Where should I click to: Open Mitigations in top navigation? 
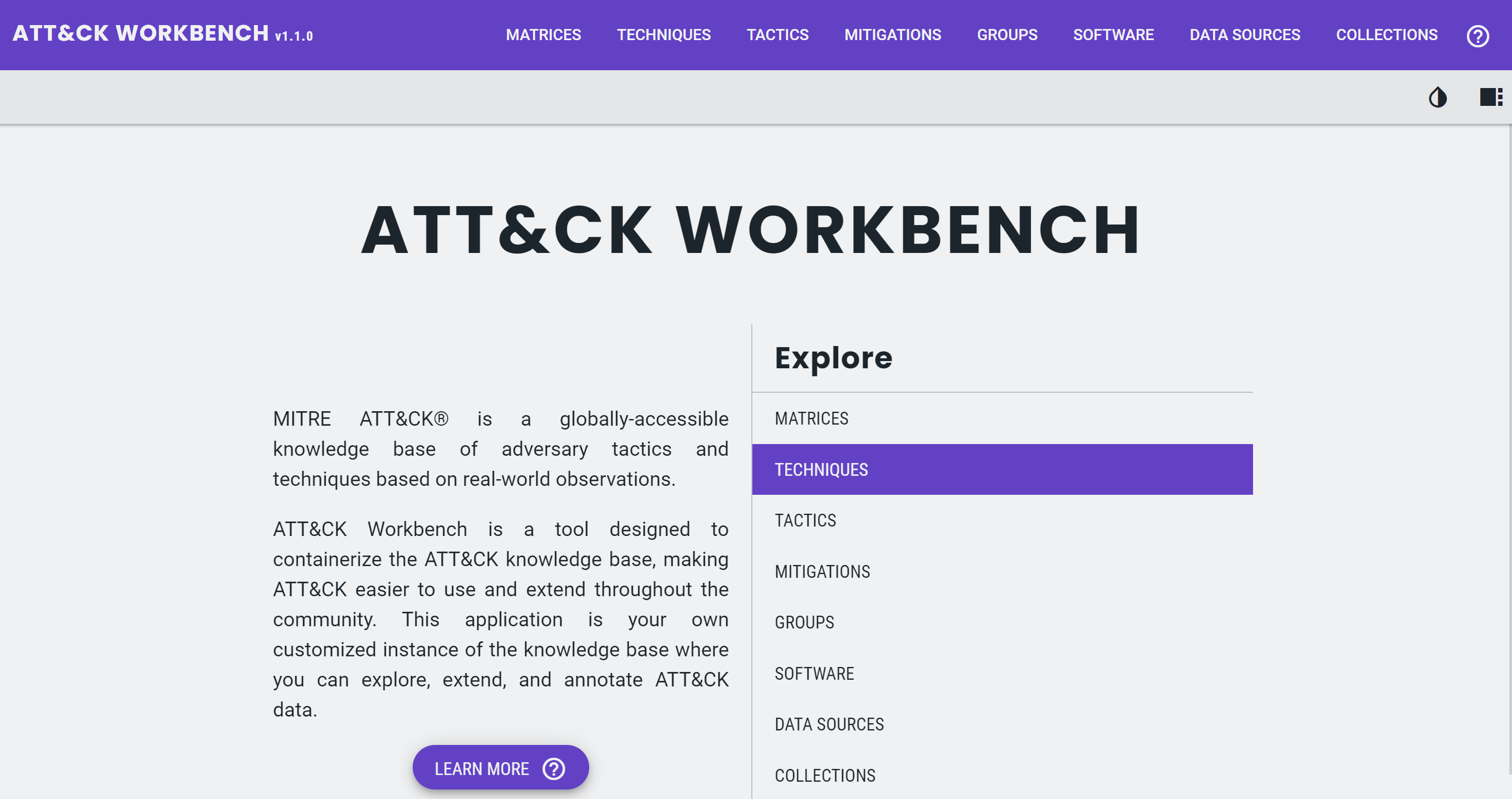coord(892,35)
